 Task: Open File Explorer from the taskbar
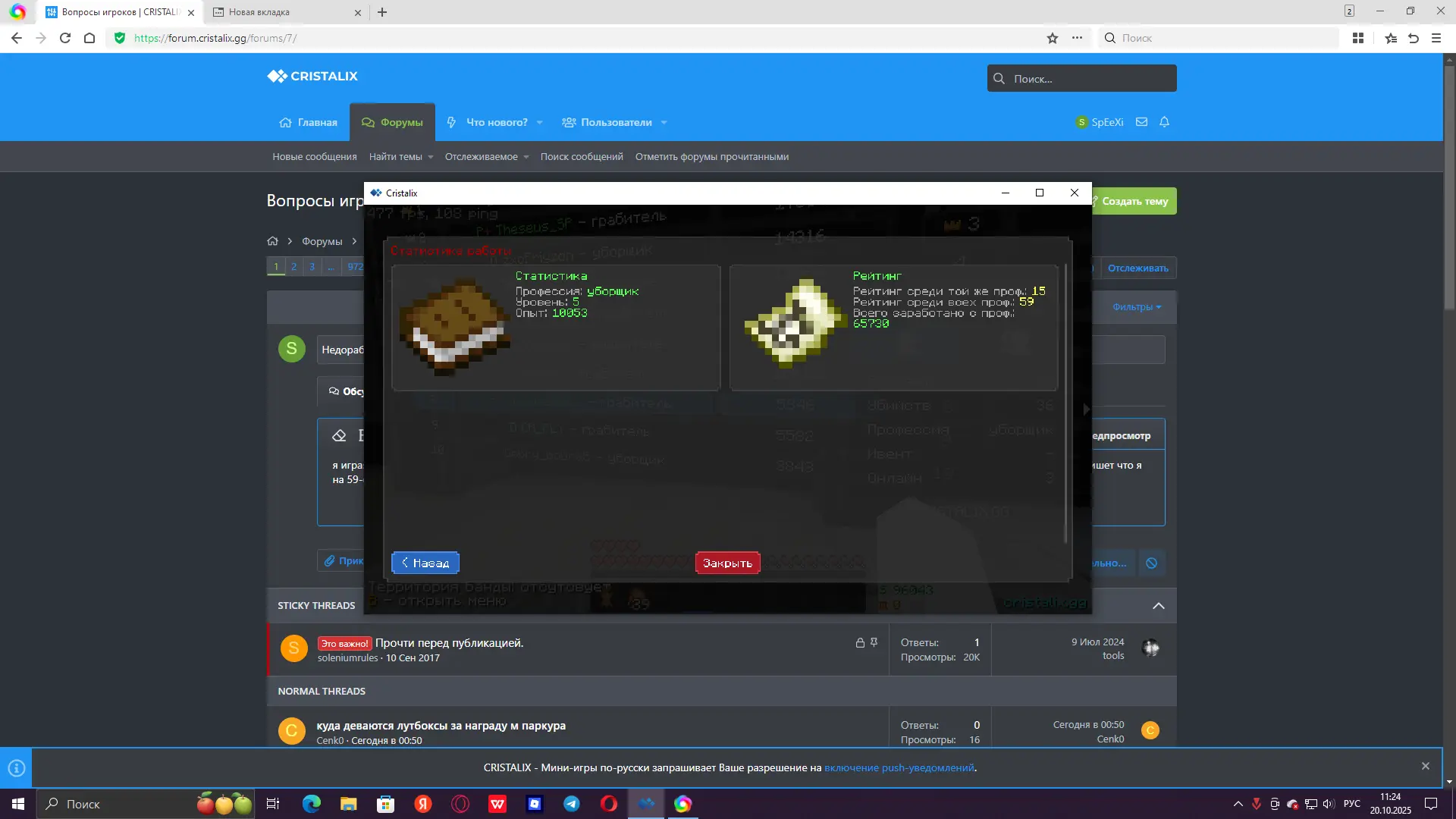click(348, 804)
